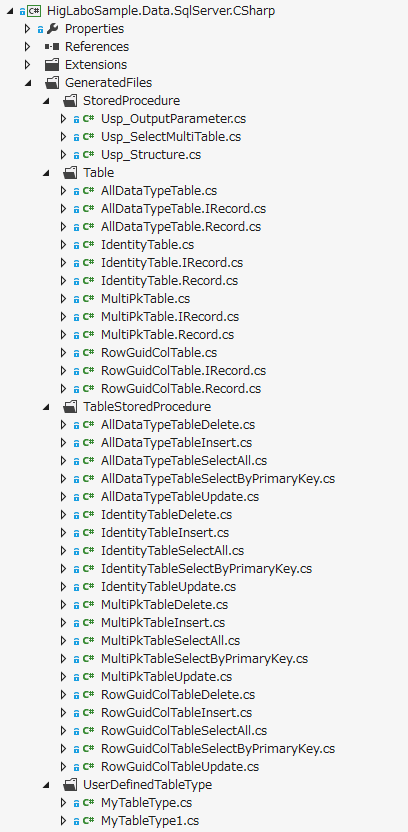Click the Extensions folder icon

pos(52,65)
